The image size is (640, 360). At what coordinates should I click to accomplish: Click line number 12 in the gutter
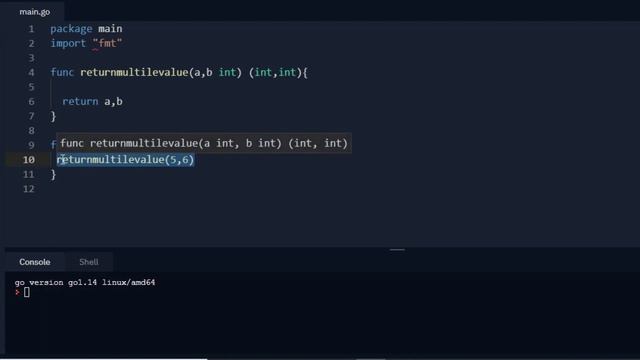point(29,189)
